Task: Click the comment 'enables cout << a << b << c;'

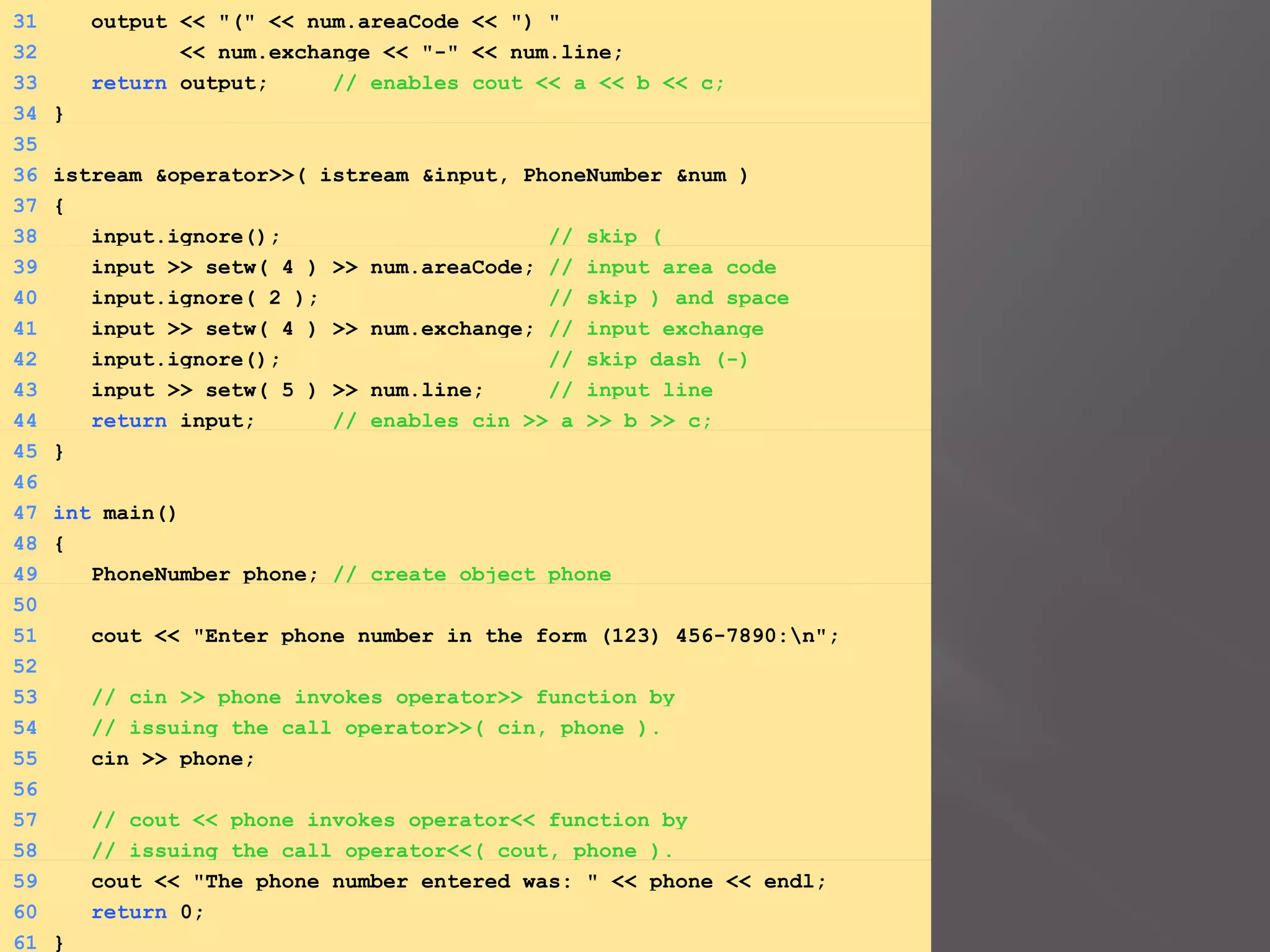Action: (548, 83)
